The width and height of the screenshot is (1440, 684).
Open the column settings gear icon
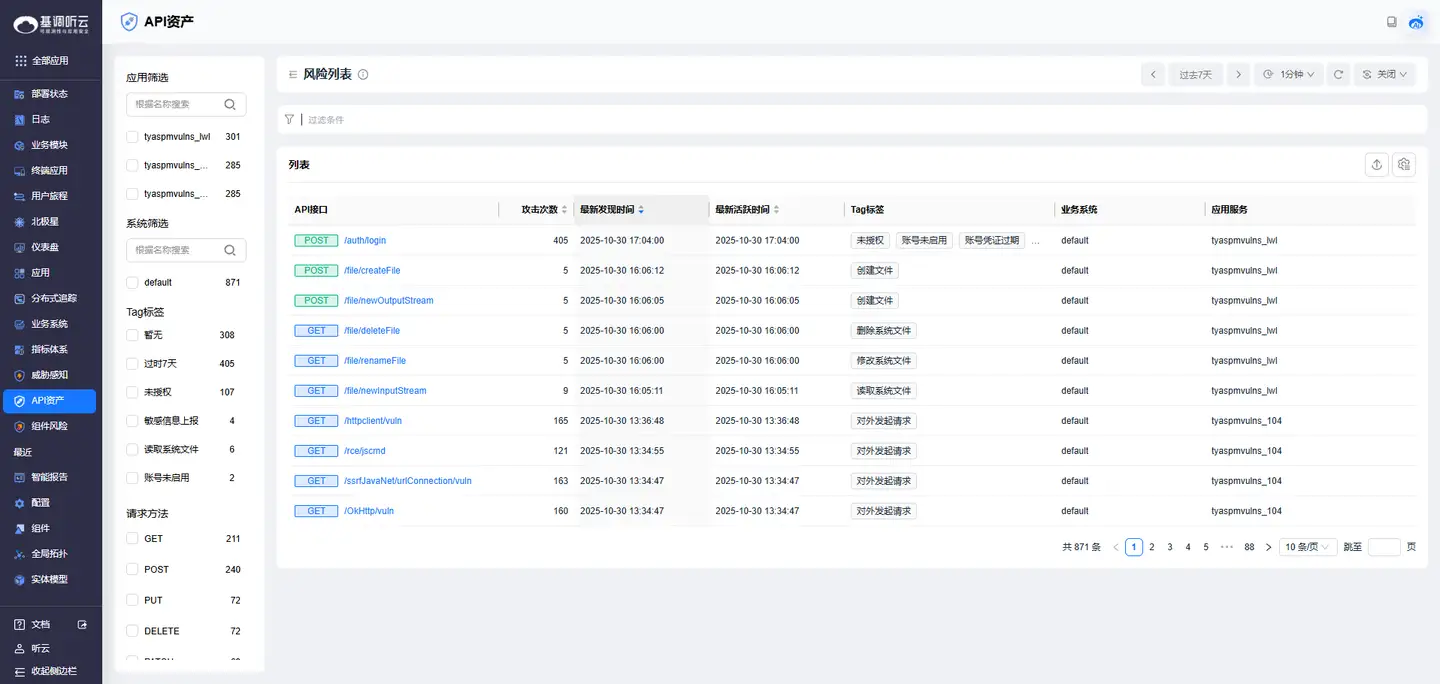1404,165
